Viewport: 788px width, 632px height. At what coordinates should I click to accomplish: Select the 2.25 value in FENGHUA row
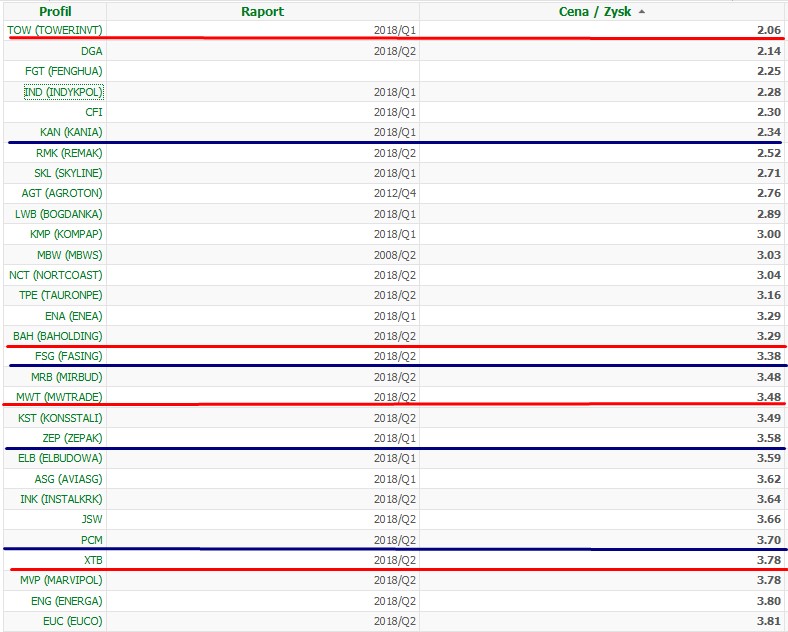[x=769, y=71]
